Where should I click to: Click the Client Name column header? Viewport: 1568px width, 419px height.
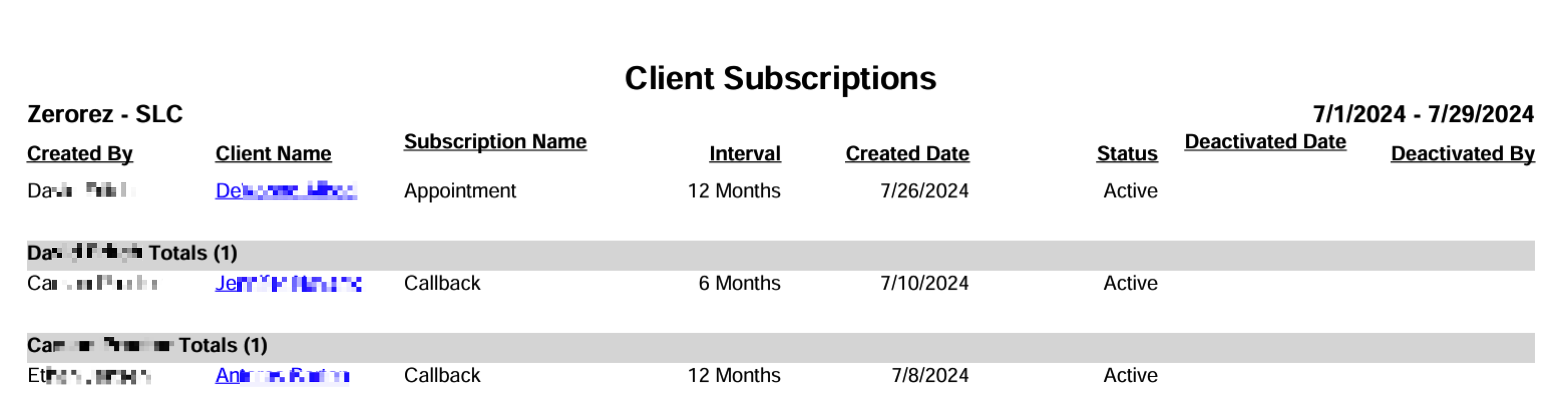click(x=273, y=153)
